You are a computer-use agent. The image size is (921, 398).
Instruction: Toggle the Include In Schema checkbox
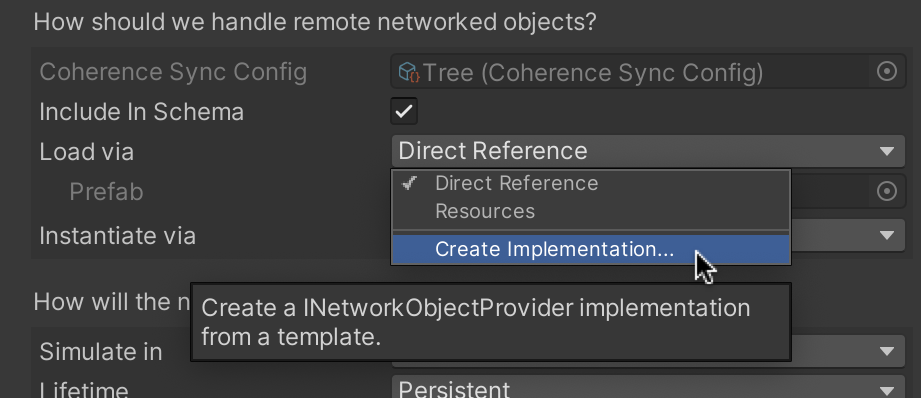coord(404,111)
